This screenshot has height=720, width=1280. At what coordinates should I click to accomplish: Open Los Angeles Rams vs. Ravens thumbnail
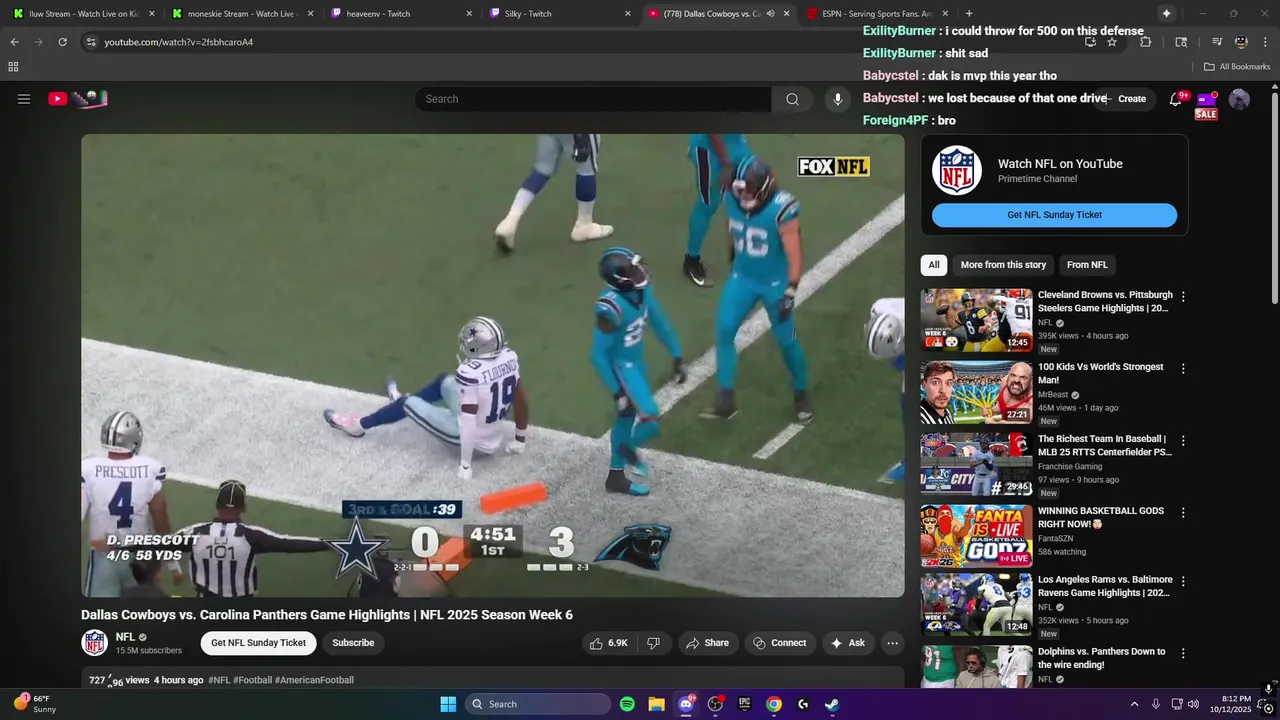pyautogui.click(x=976, y=605)
